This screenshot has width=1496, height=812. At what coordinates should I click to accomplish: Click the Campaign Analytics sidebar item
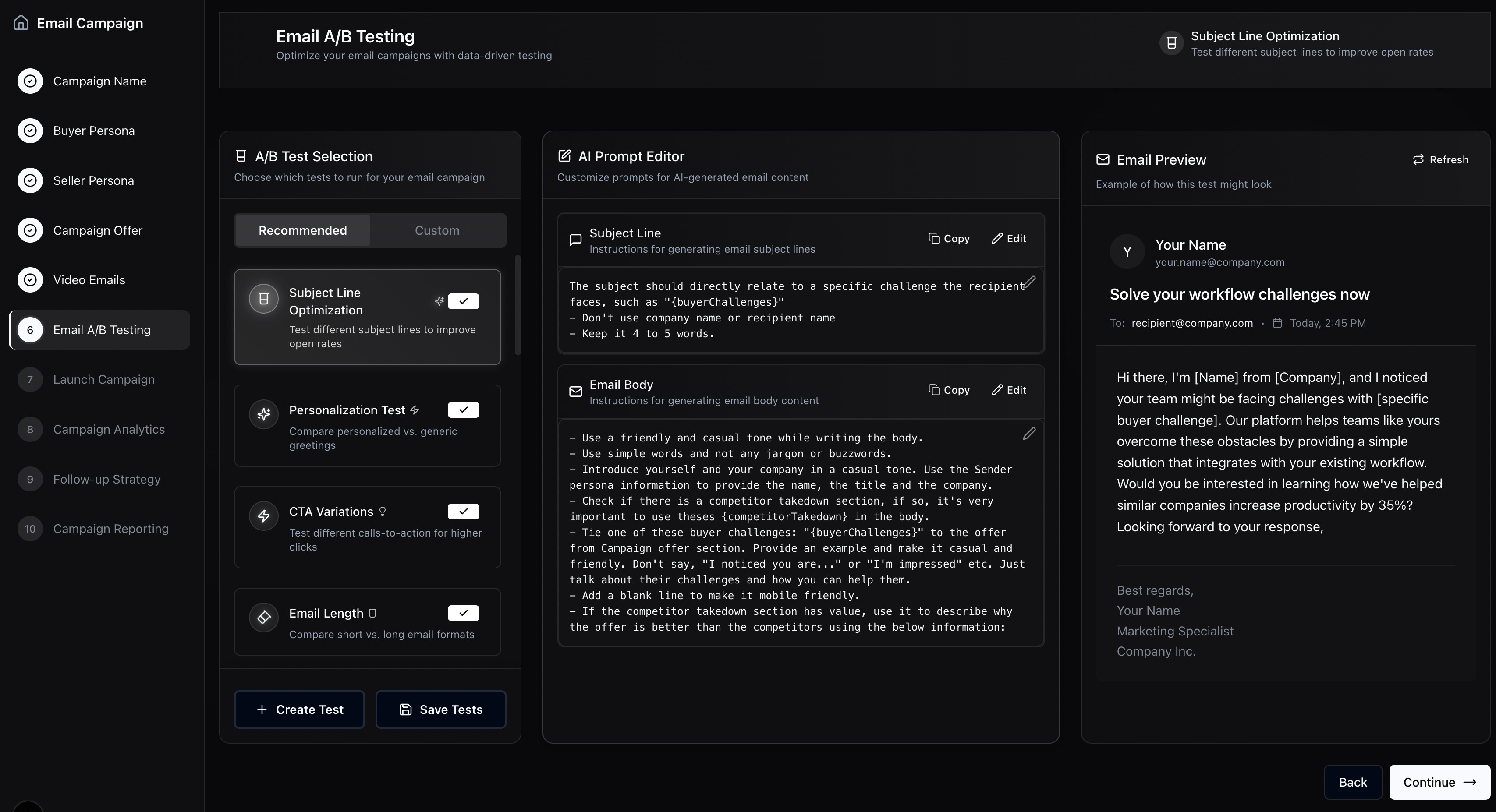pyautogui.click(x=99, y=430)
